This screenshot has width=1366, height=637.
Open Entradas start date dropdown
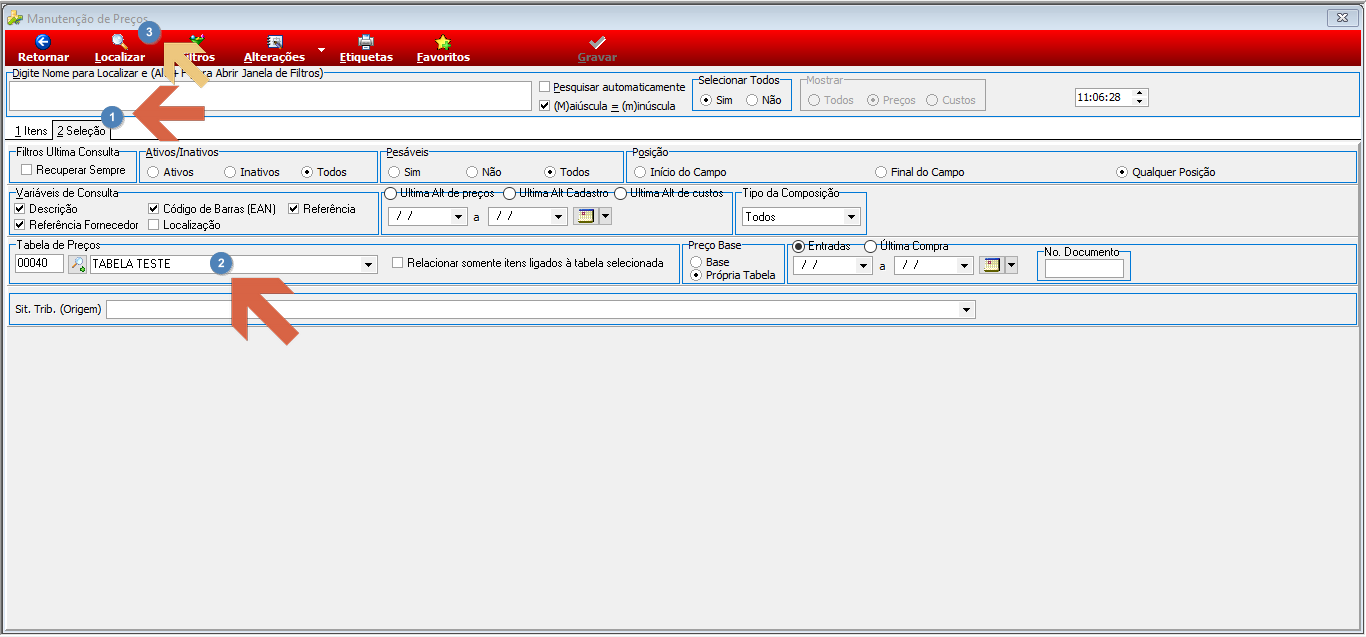pos(864,265)
